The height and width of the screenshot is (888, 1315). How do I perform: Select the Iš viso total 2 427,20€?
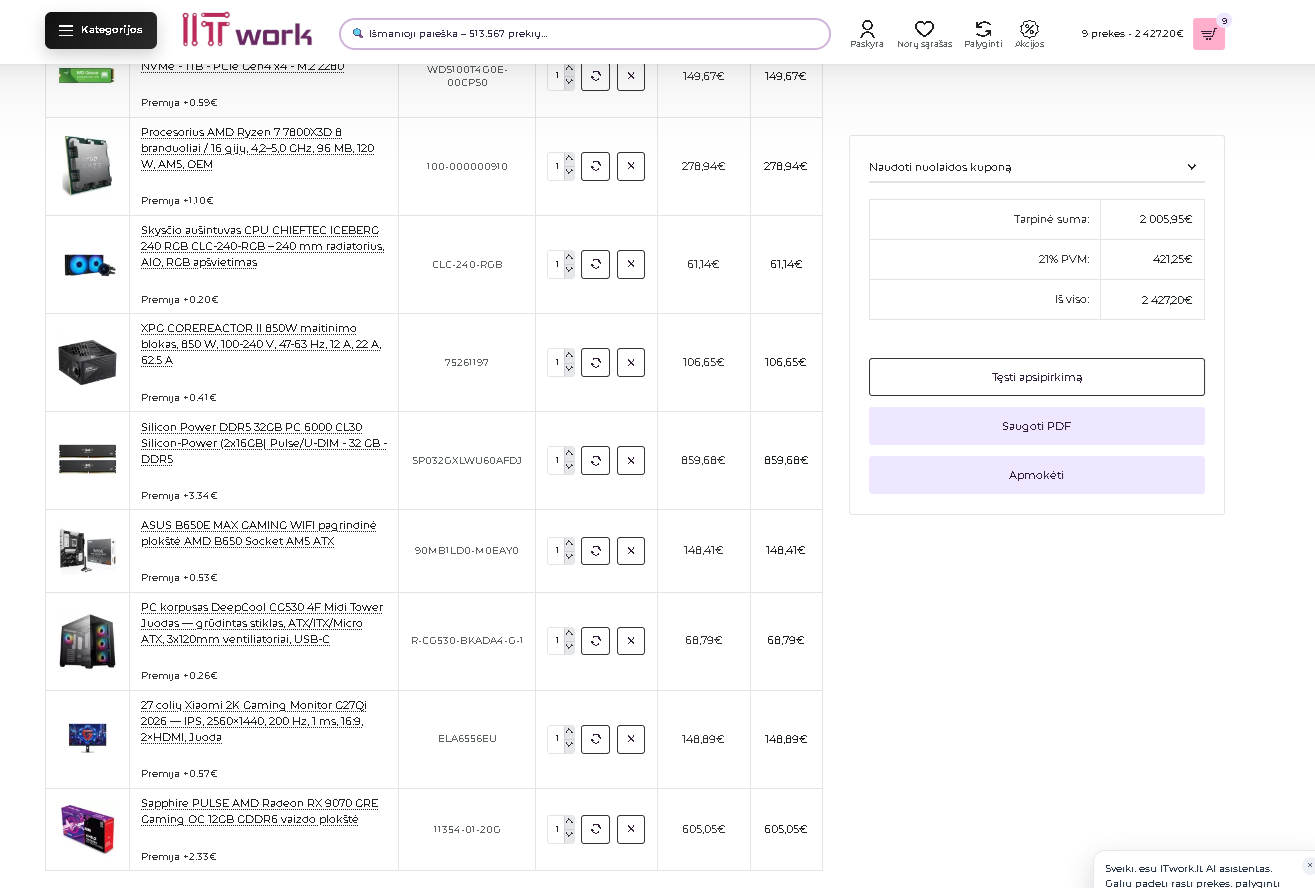[1167, 299]
